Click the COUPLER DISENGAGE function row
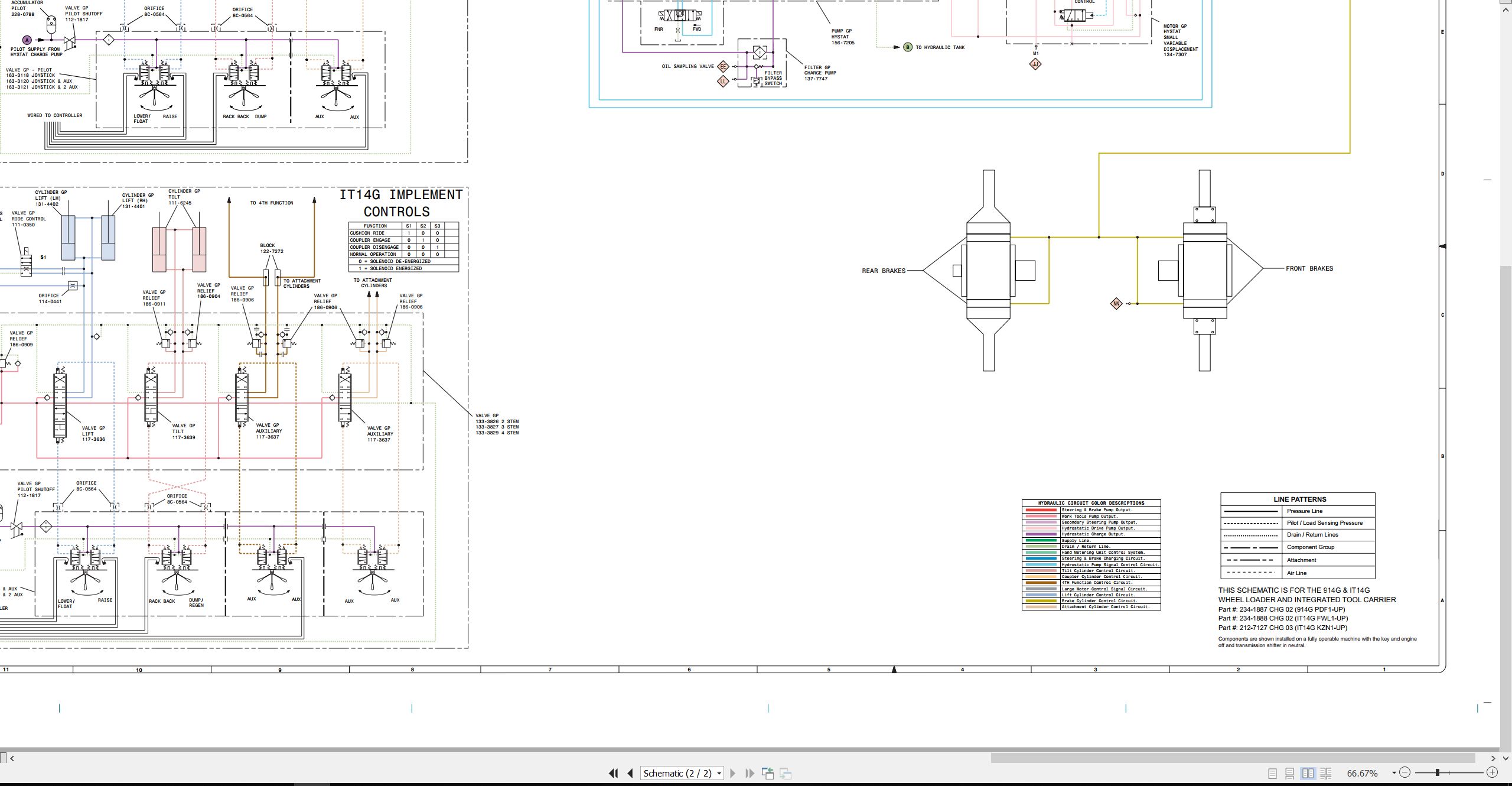Image resolution: width=1512 pixels, height=786 pixels. pyautogui.click(x=403, y=247)
